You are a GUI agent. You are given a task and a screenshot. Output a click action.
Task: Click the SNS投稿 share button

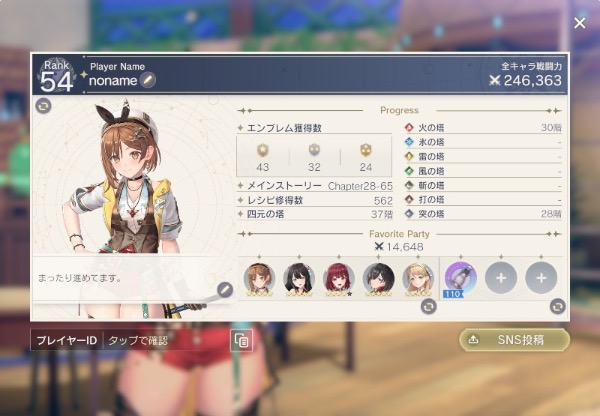click(x=515, y=339)
